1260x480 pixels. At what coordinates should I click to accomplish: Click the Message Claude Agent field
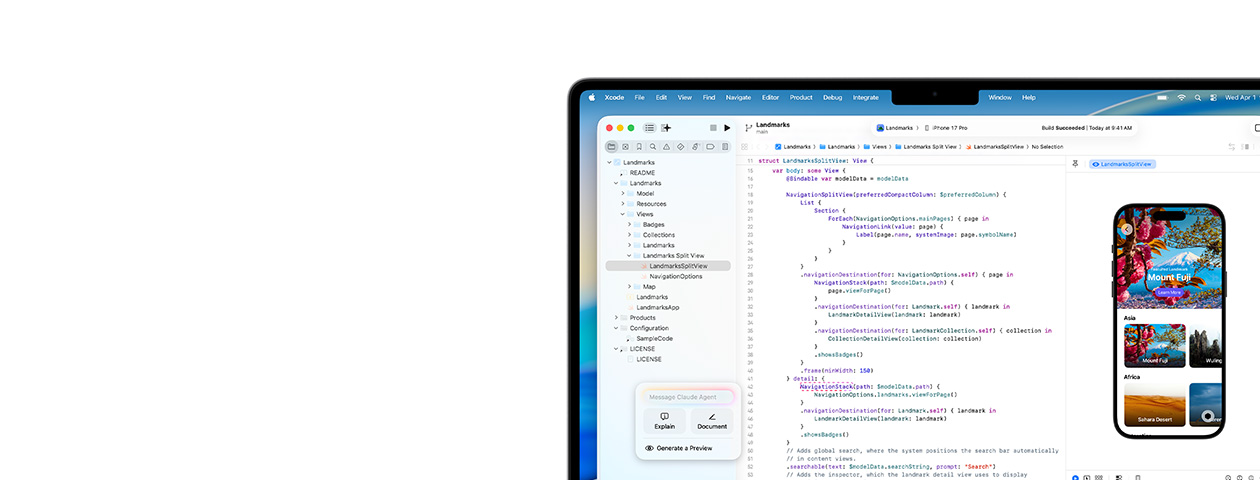[688, 397]
